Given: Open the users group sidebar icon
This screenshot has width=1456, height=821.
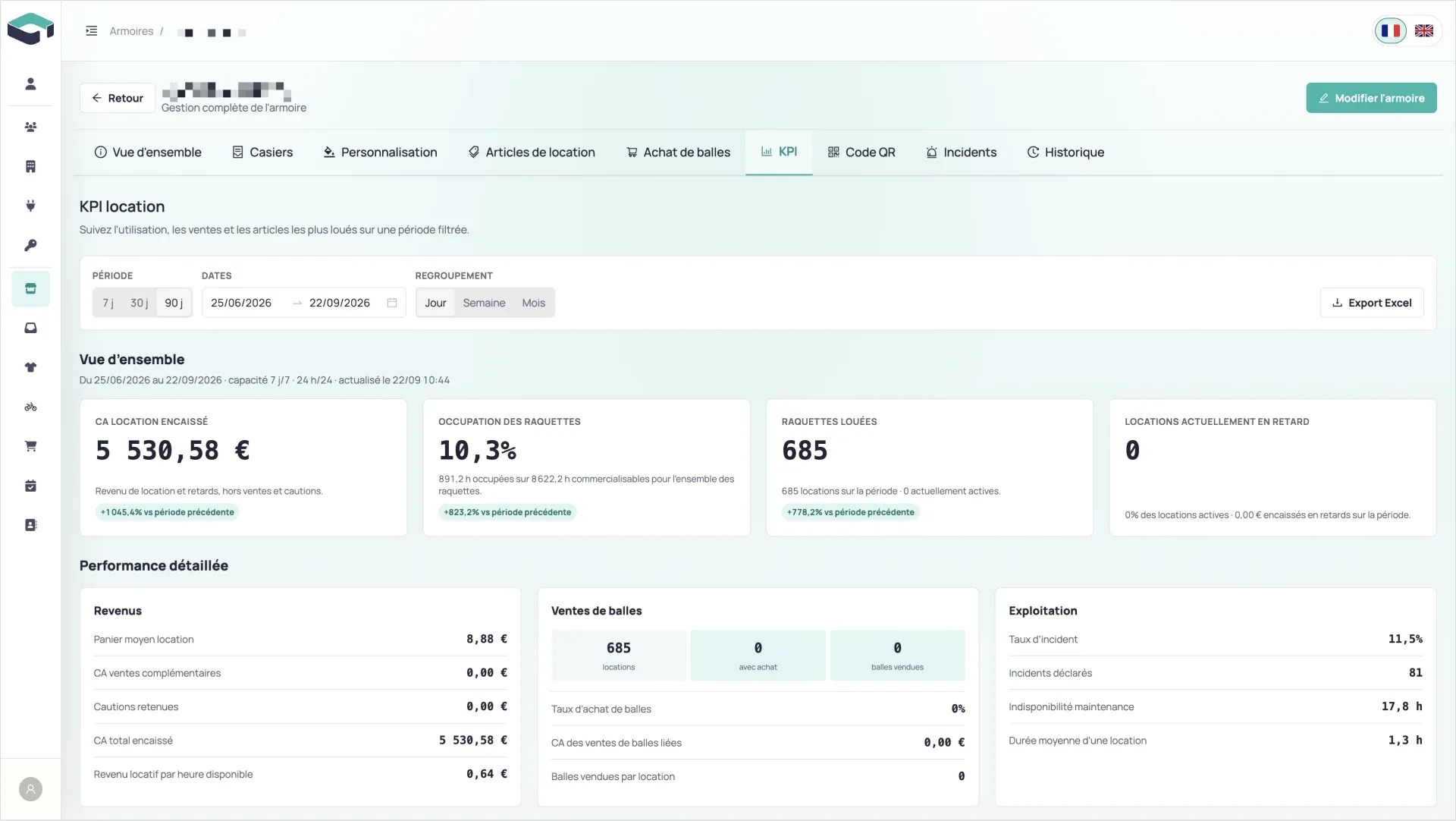Looking at the screenshot, I should [x=30, y=127].
